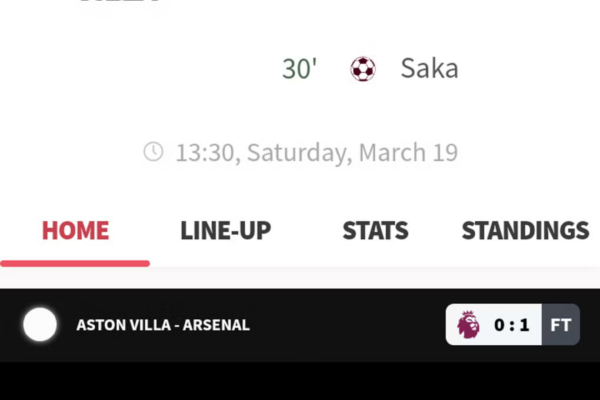The height and width of the screenshot is (400, 600).
Task: Click the 0 : 1 score
Action: (x=512, y=325)
